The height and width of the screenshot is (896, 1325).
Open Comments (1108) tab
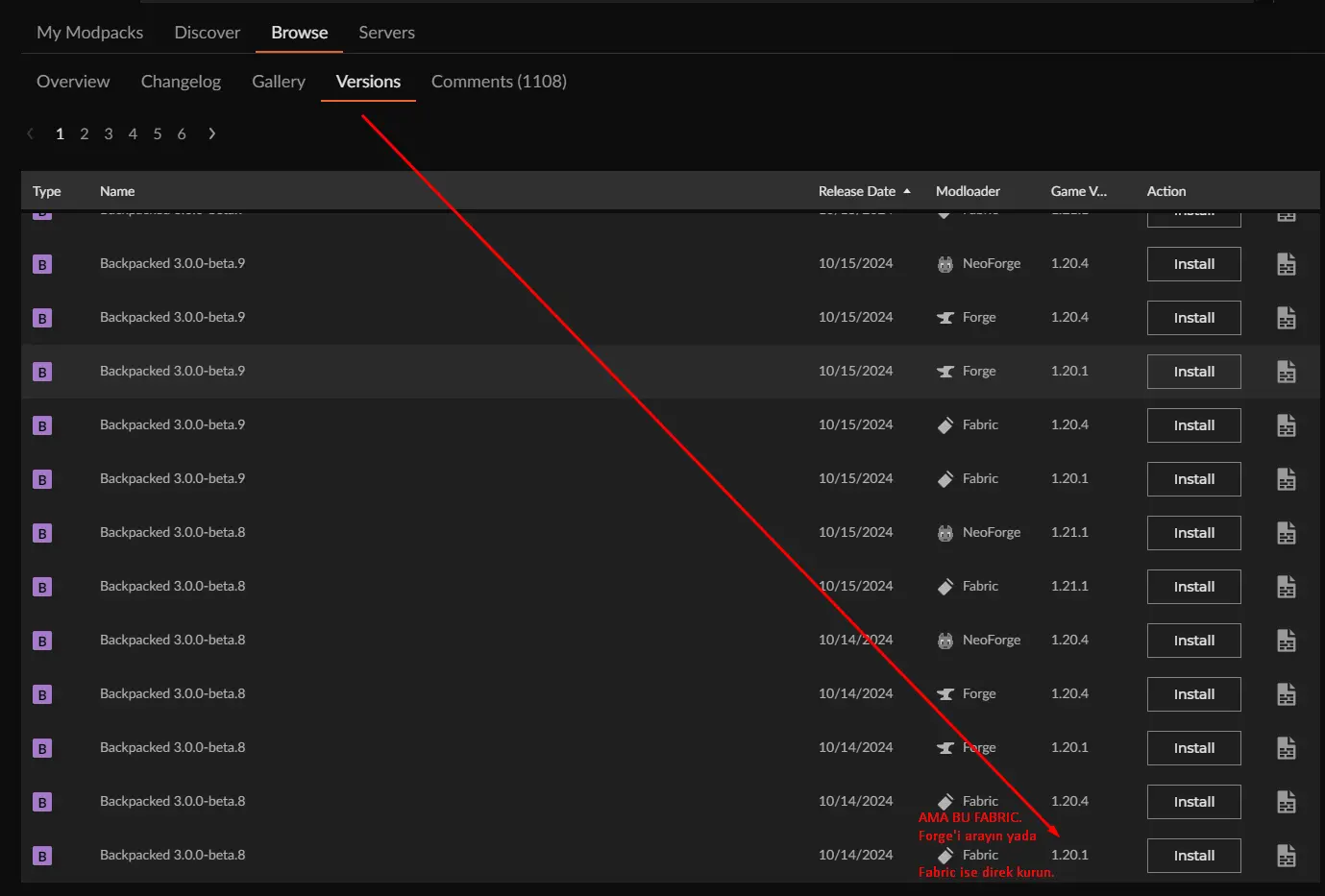point(499,82)
